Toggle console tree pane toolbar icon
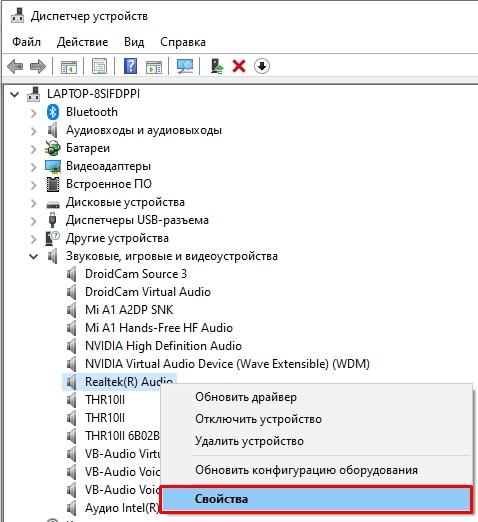 (x=69, y=66)
